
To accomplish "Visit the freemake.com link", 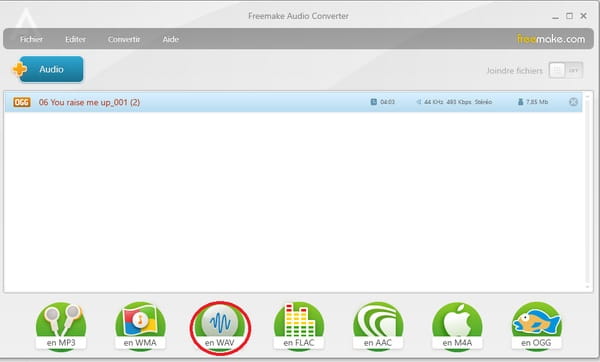I will tap(551, 39).
